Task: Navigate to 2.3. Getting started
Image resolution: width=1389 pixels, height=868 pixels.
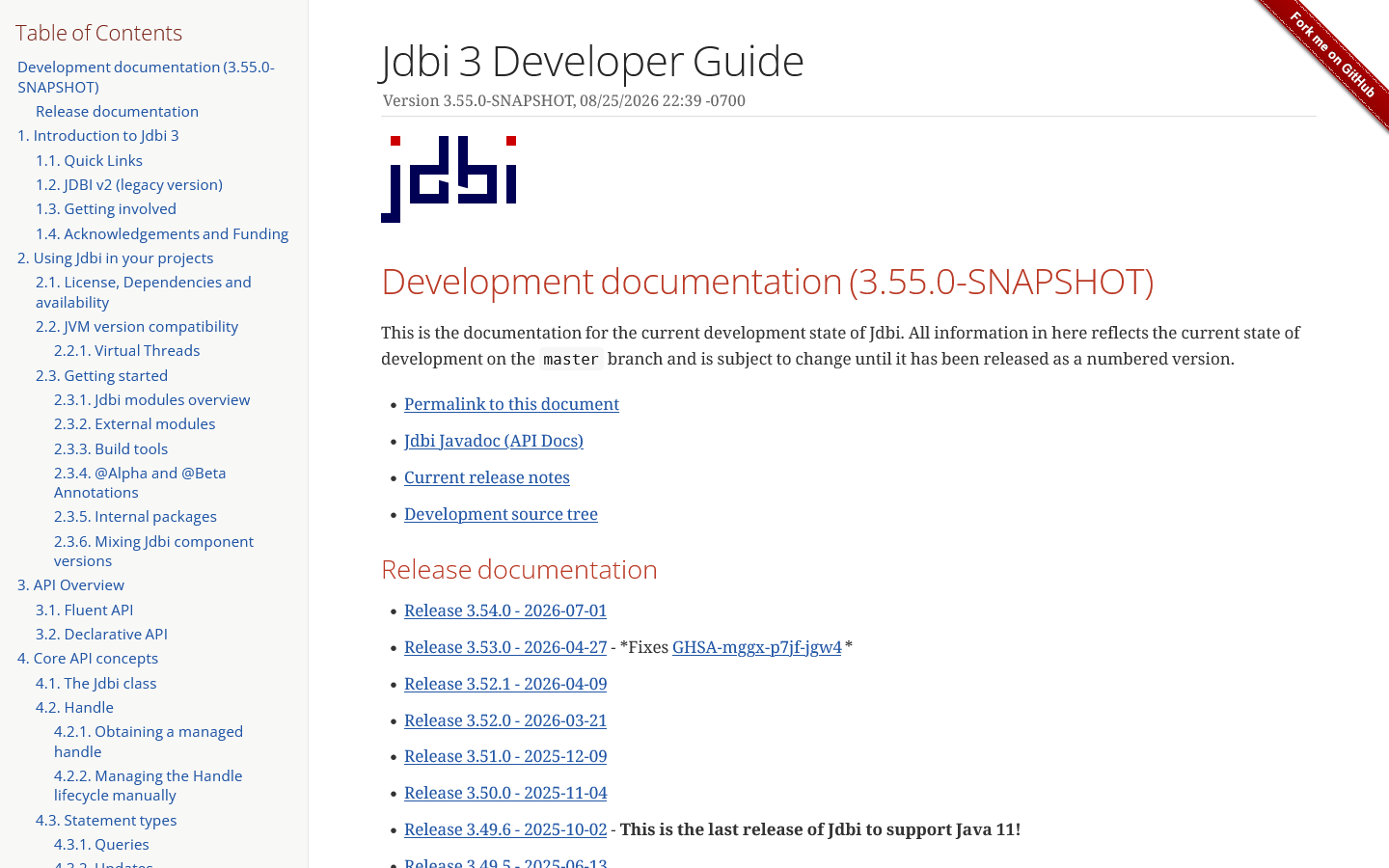Action: coord(101,376)
